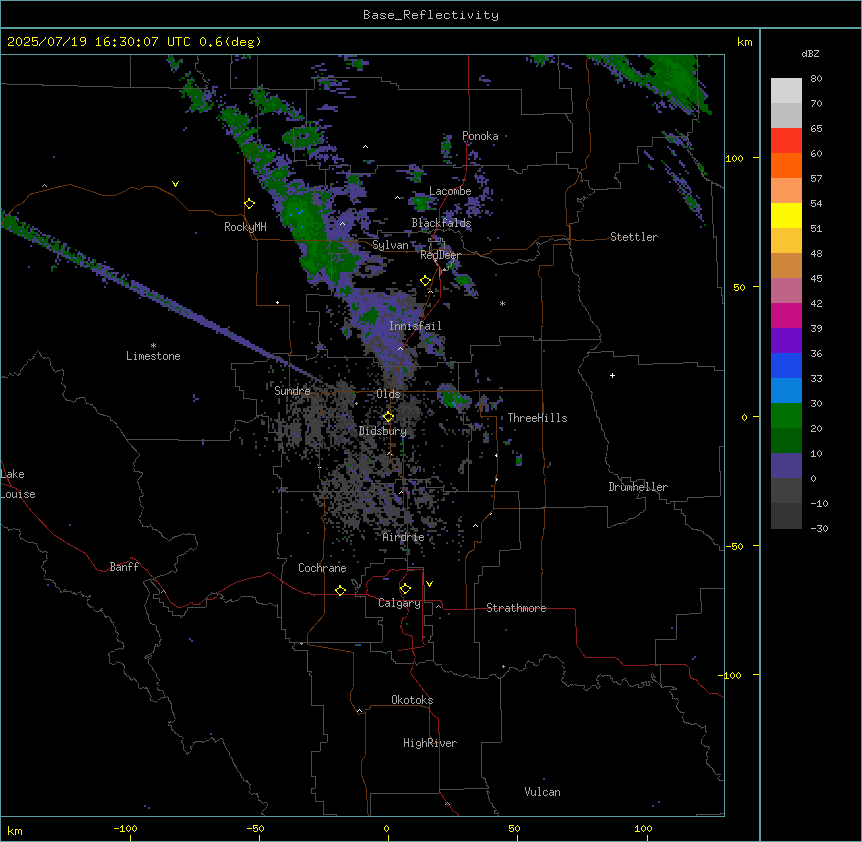
Task: Click the timestamp 2025/07/19 16:30:07 UTC
Action: [x=99, y=42]
